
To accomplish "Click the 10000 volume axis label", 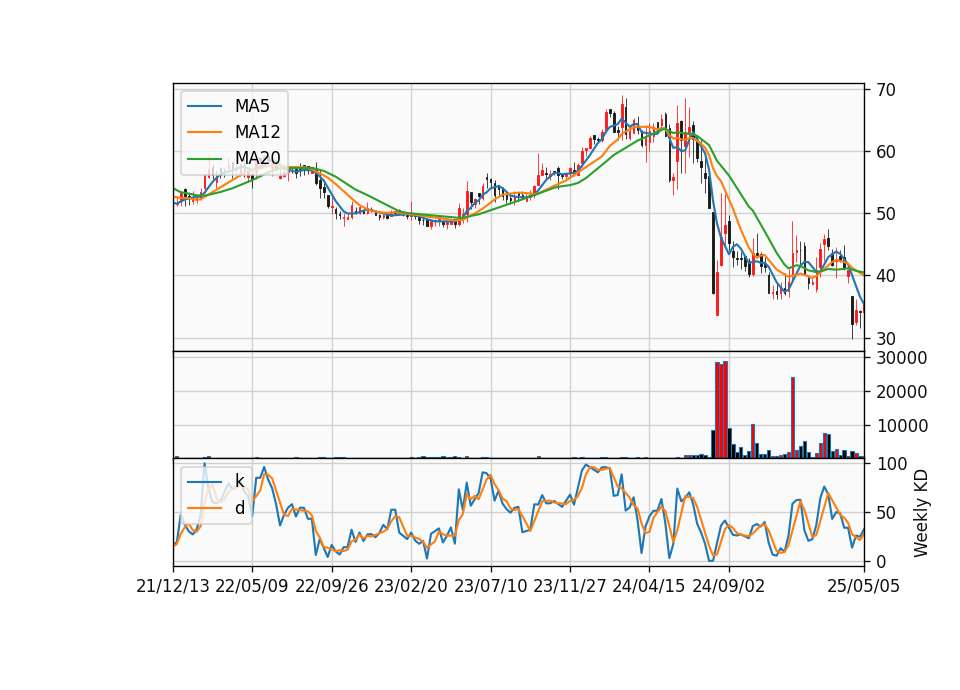I will (x=901, y=426).
